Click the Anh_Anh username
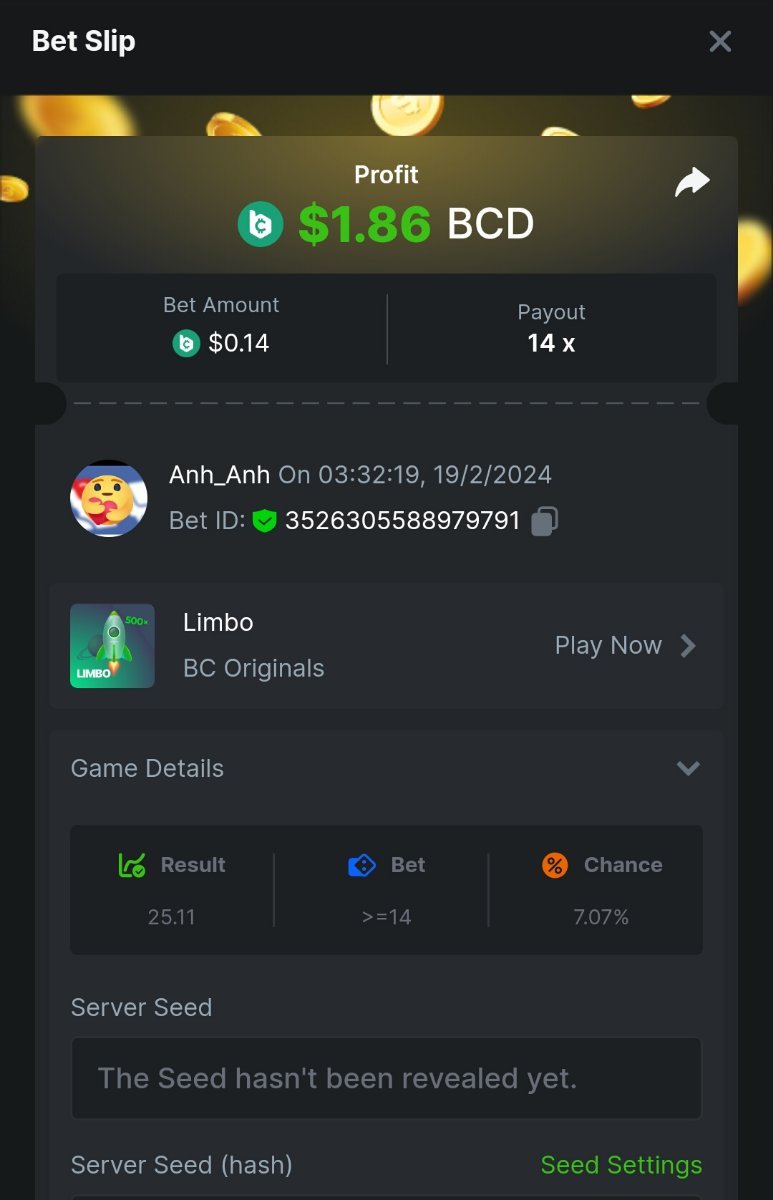 pyautogui.click(x=220, y=474)
